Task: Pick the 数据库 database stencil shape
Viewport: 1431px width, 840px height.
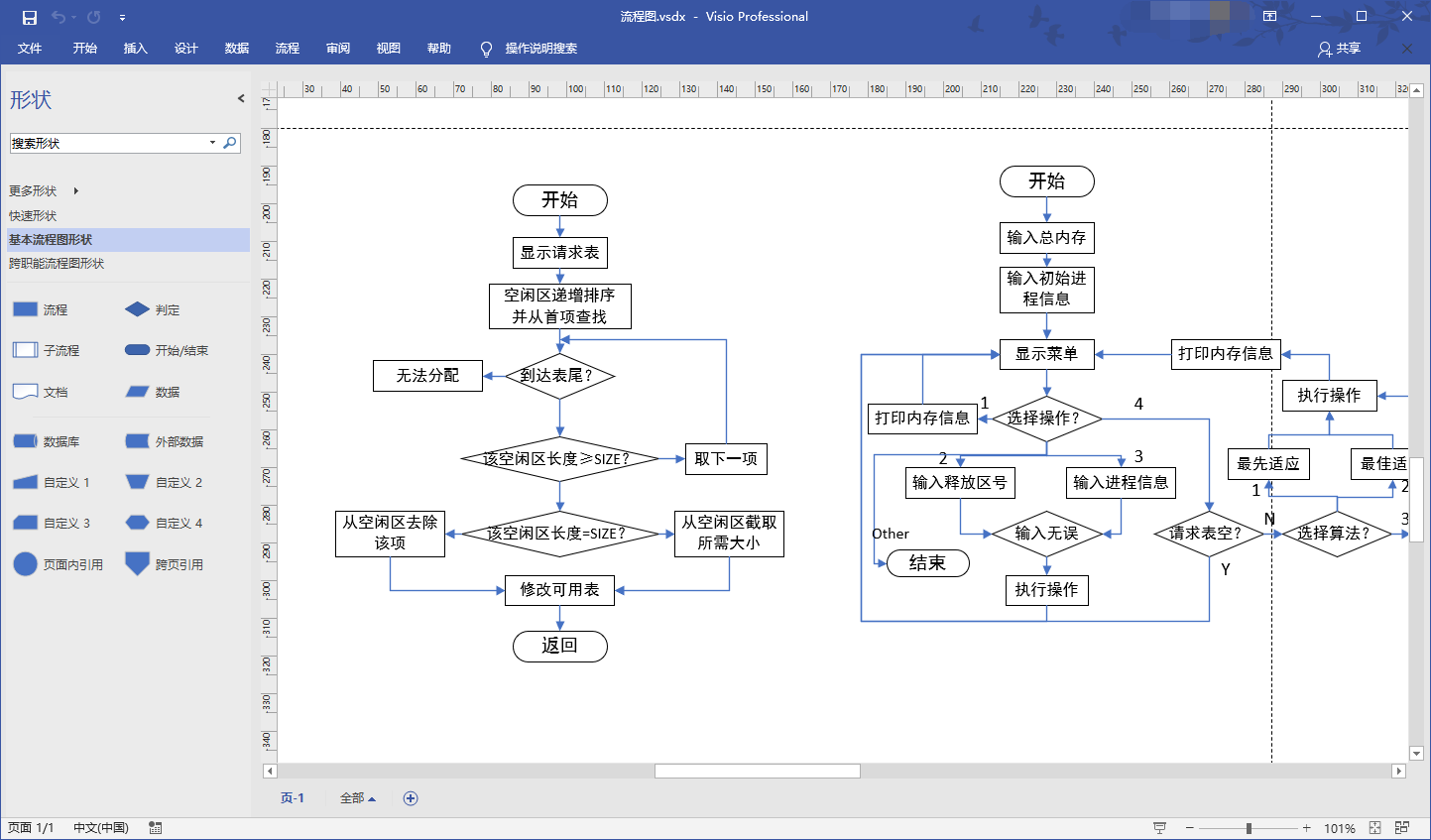Action: click(x=25, y=441)
